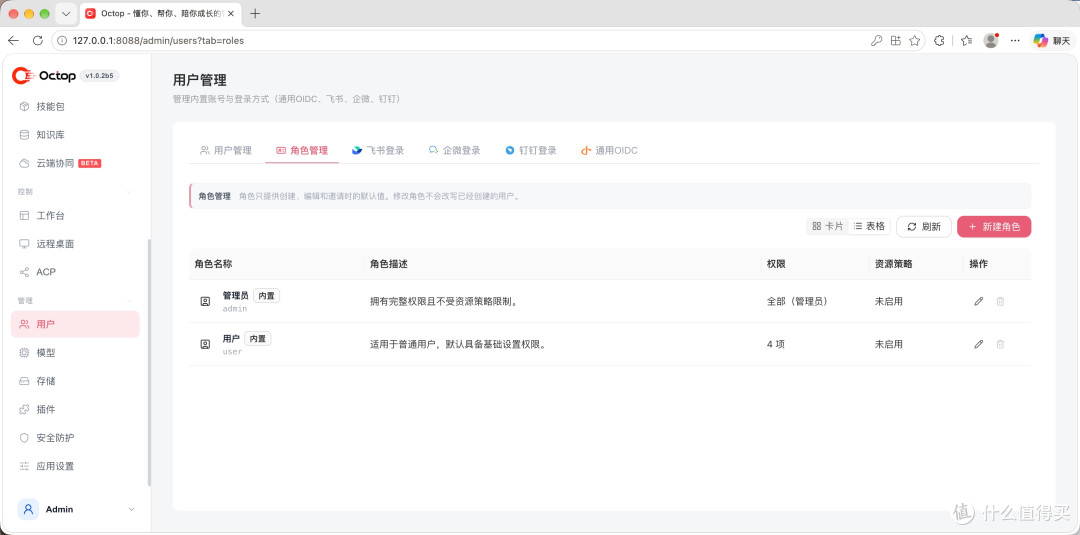Open the 钉钉登录 tab
Viewport: 1080px width, 535px height.
pyautogui.click(x=530, y=150)
